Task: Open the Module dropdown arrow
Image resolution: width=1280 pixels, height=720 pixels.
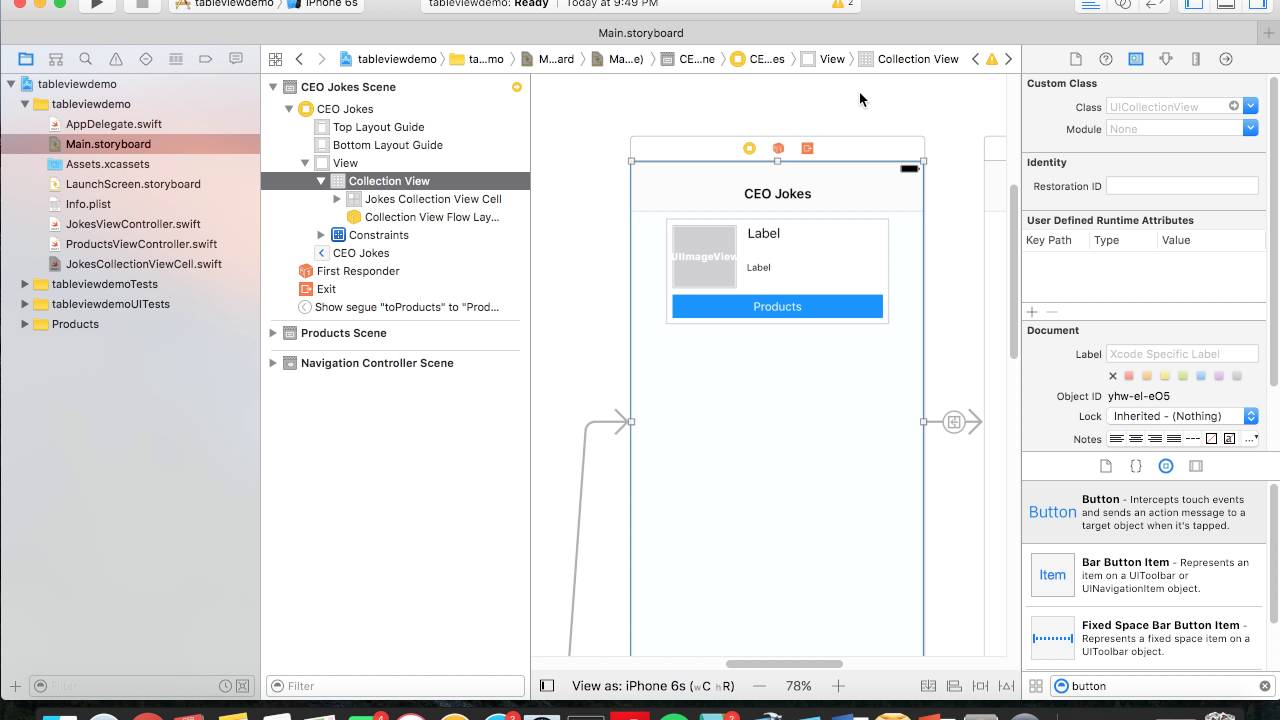Action: [1251, 129]
